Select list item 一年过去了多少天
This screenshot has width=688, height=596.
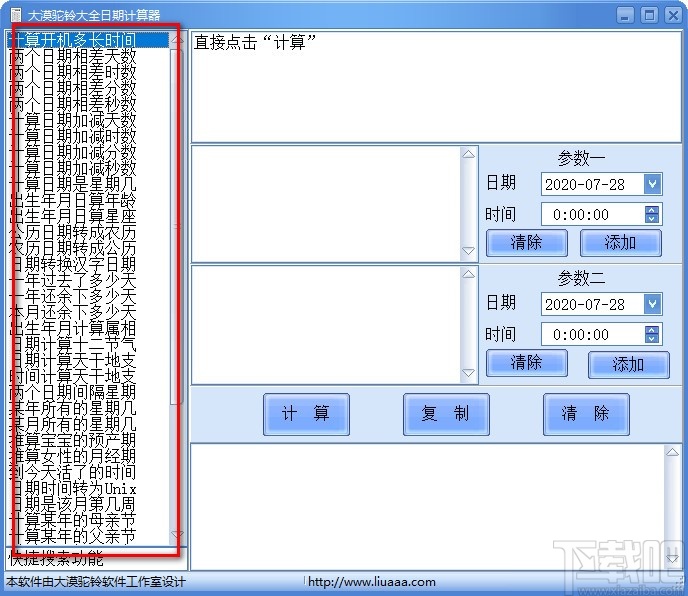point(88,280)
